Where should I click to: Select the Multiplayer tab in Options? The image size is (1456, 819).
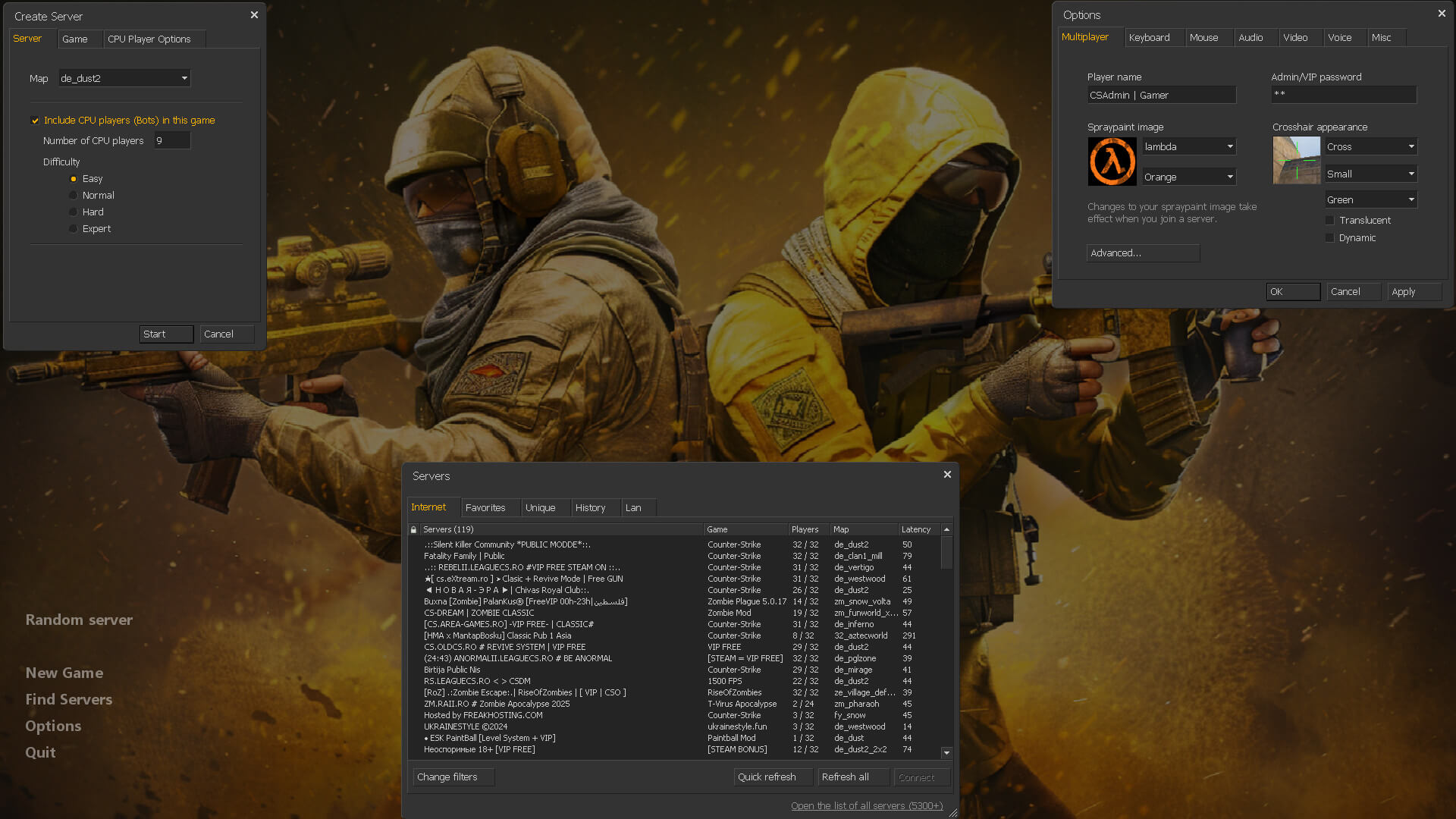click(x=1090, y=36)
